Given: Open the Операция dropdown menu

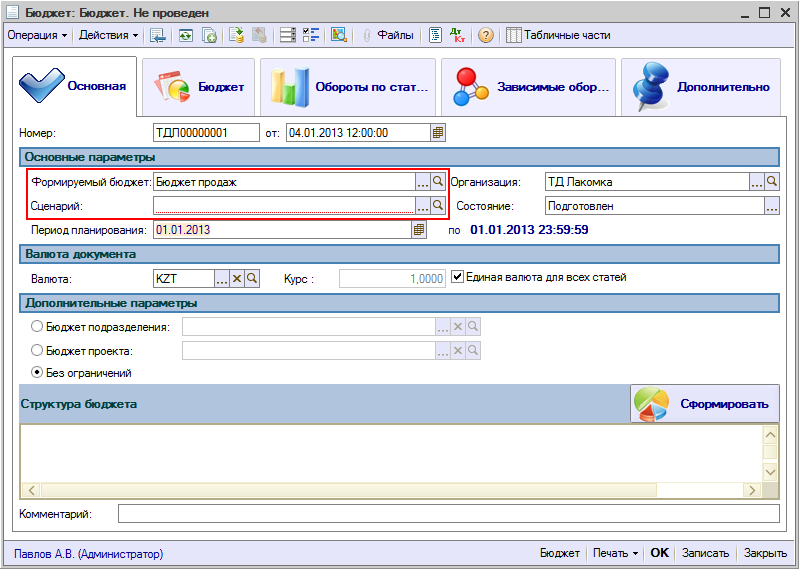Looking at the screenshot, I should [x=37, y=35].
